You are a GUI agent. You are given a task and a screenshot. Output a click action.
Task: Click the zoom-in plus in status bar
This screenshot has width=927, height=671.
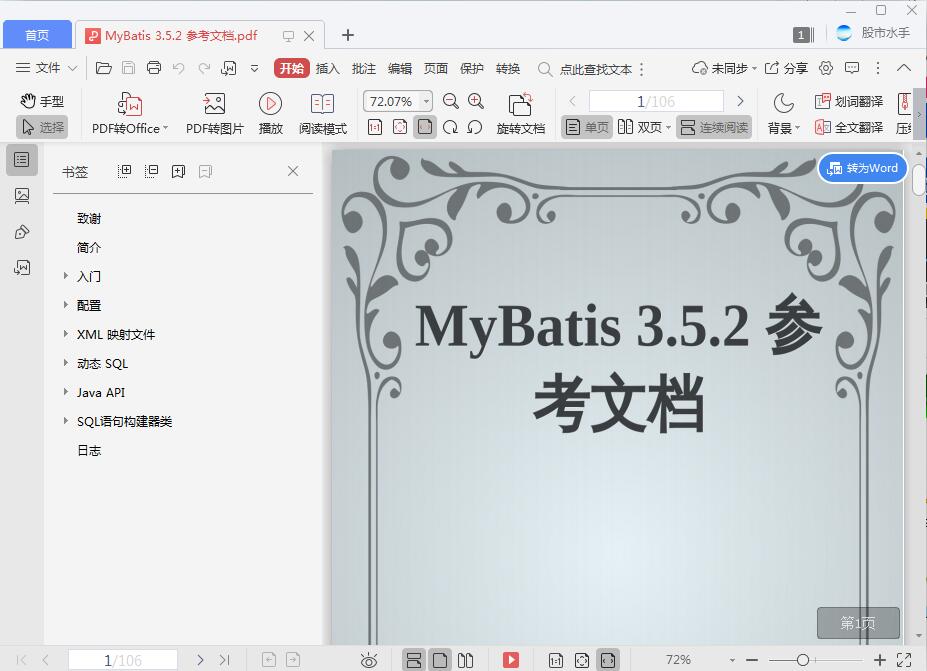click(880, 660)
